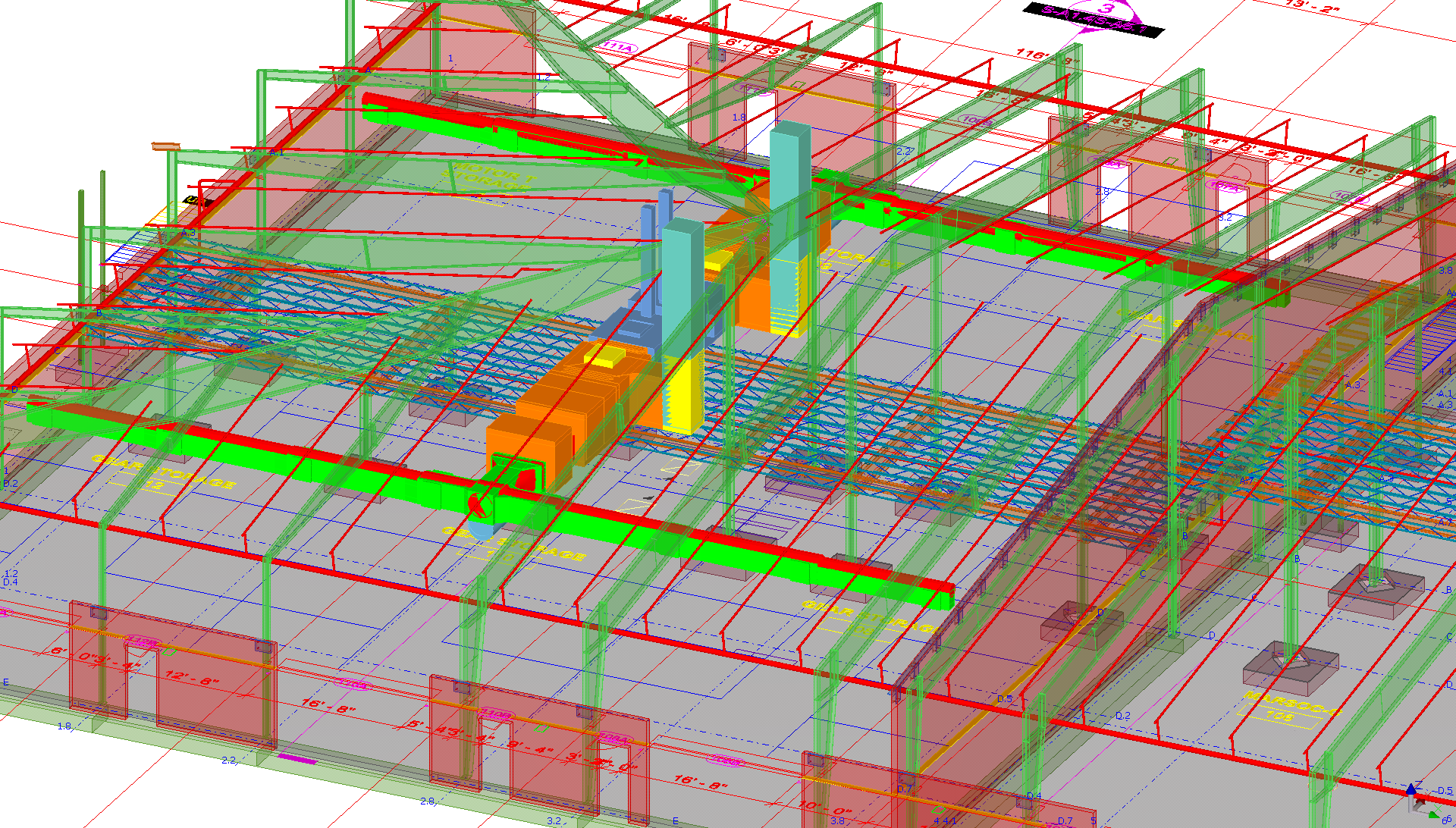The height and width of the screenshot is (828, 1456).
Task: Select the 10' - 0" dimension text
Action: point(825,808)
